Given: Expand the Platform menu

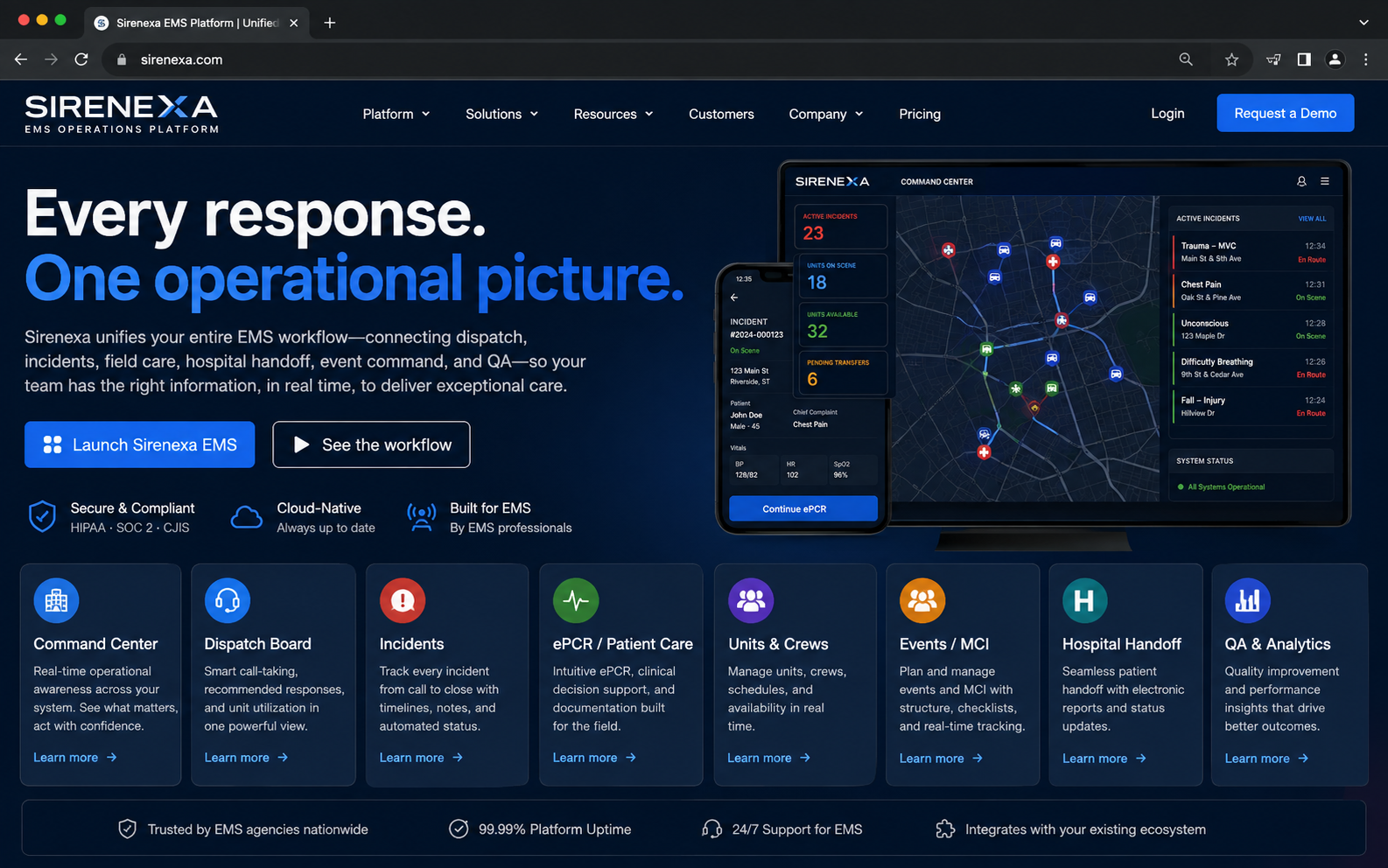Looking at the screenshot, I should pyautogui.click(x=396, y=114).
